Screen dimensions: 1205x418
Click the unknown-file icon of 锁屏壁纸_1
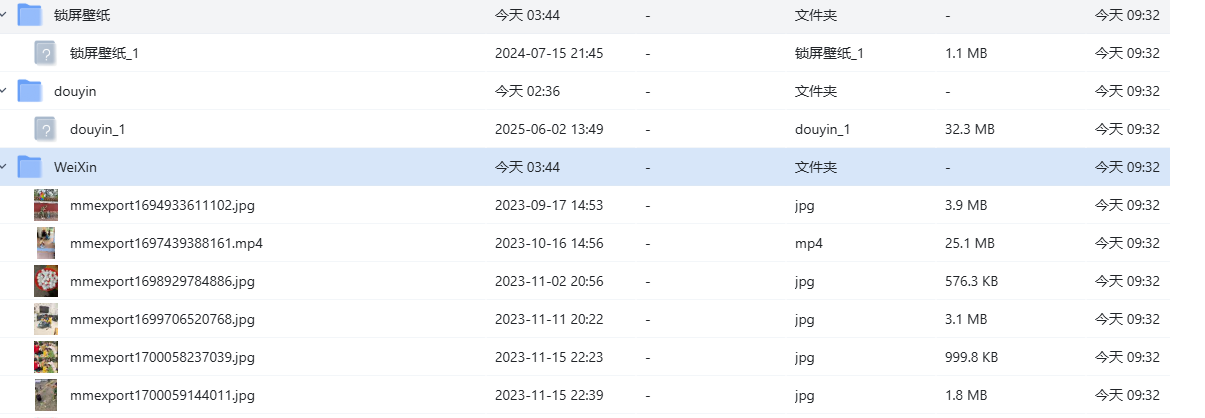tap(44, 53)
